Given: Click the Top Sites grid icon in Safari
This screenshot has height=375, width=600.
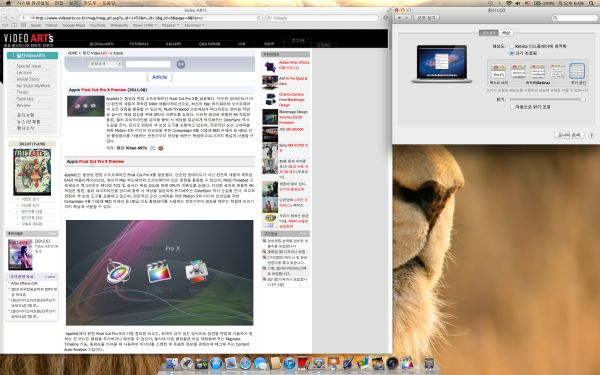Looking at the screenshot, I should [23, 25].
